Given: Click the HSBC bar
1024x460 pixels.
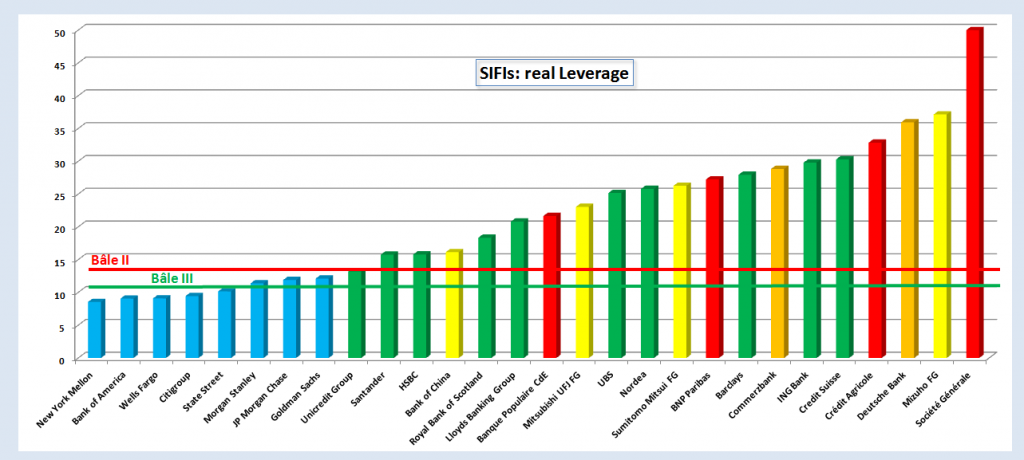Looking at the screenshot, I should (423, 304).
